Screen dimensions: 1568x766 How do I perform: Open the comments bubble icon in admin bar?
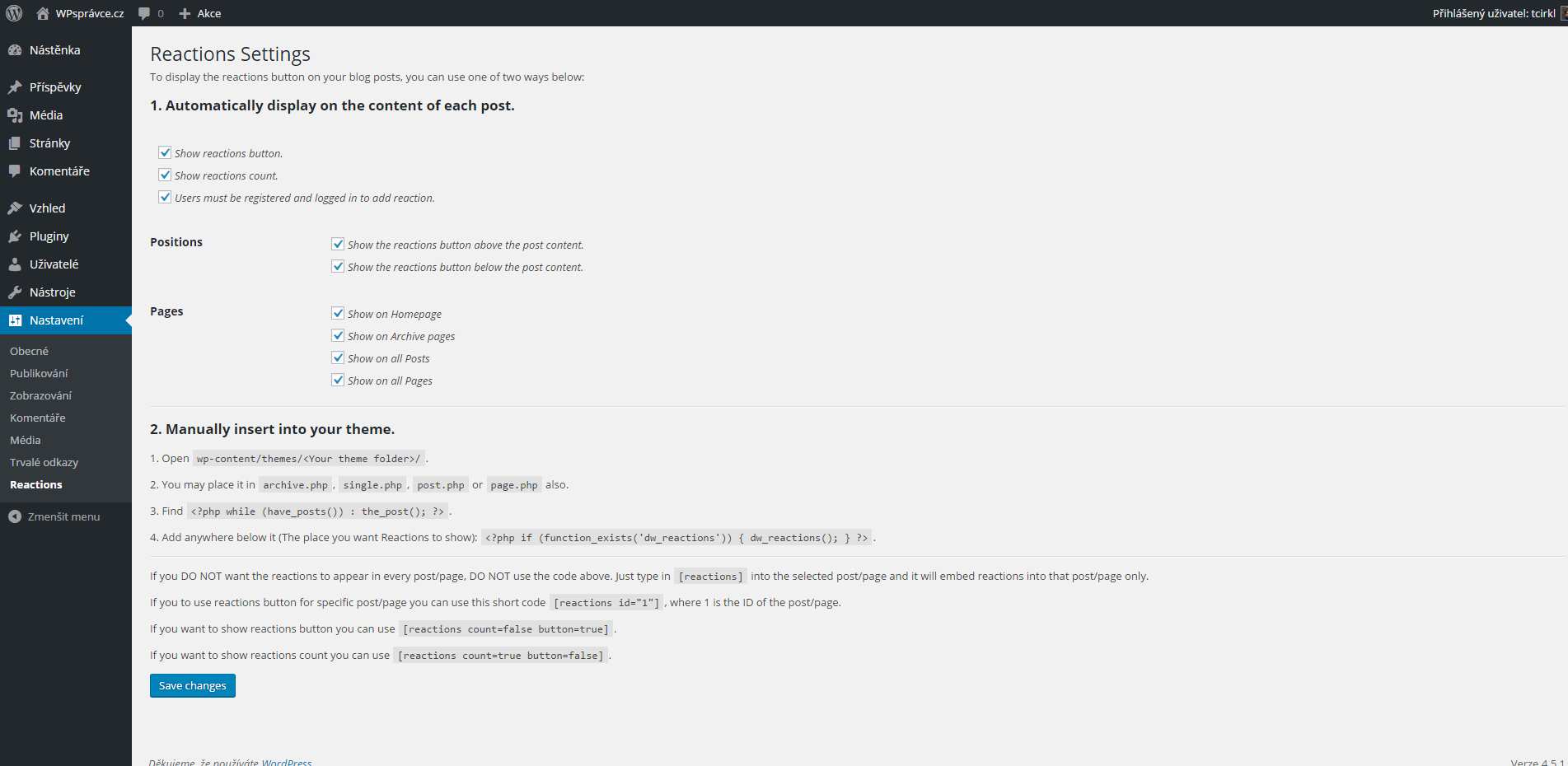point(144,13)
